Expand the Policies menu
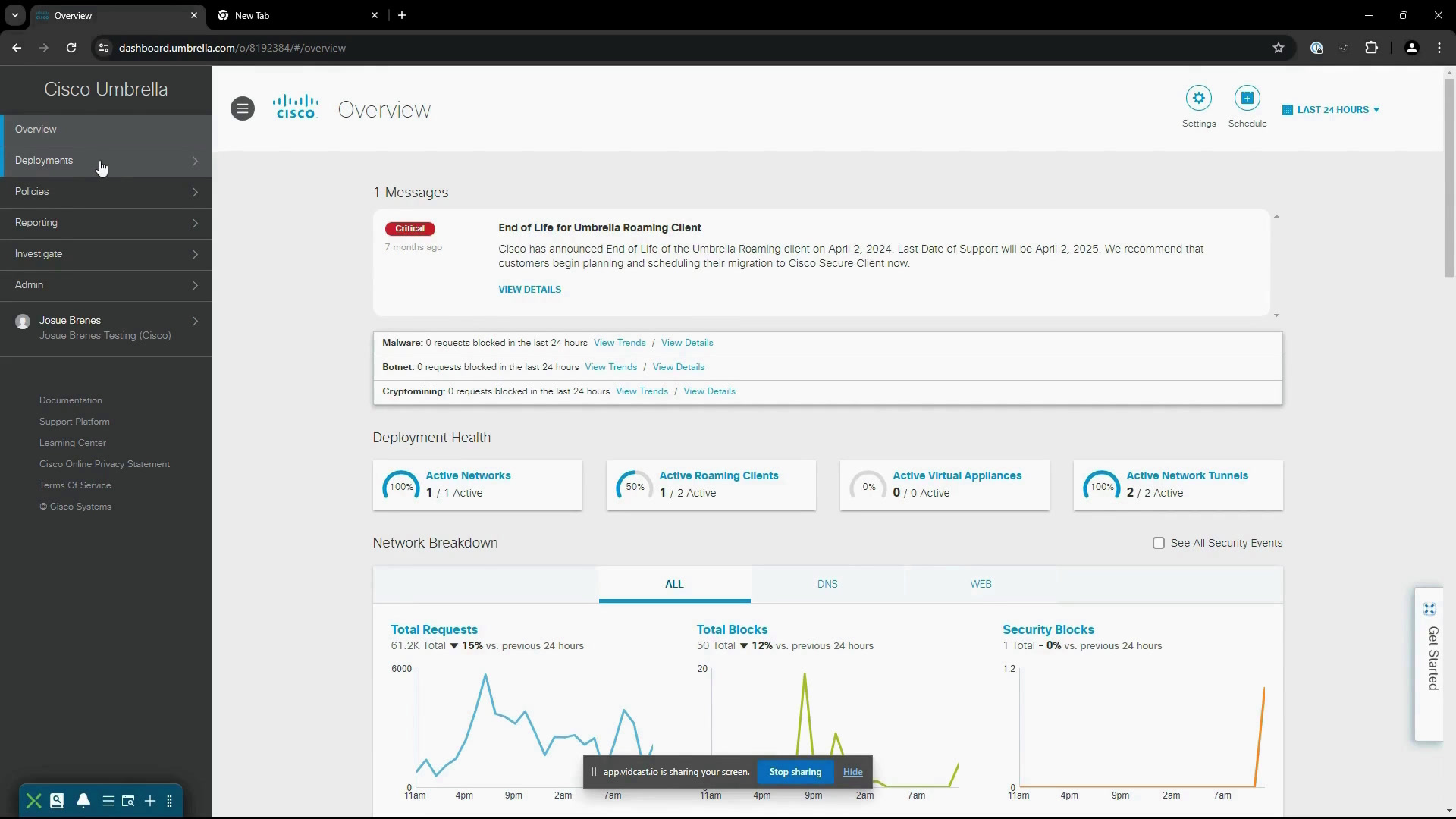This screenshot has height=819, width=1456. click(x=106, y=192)
